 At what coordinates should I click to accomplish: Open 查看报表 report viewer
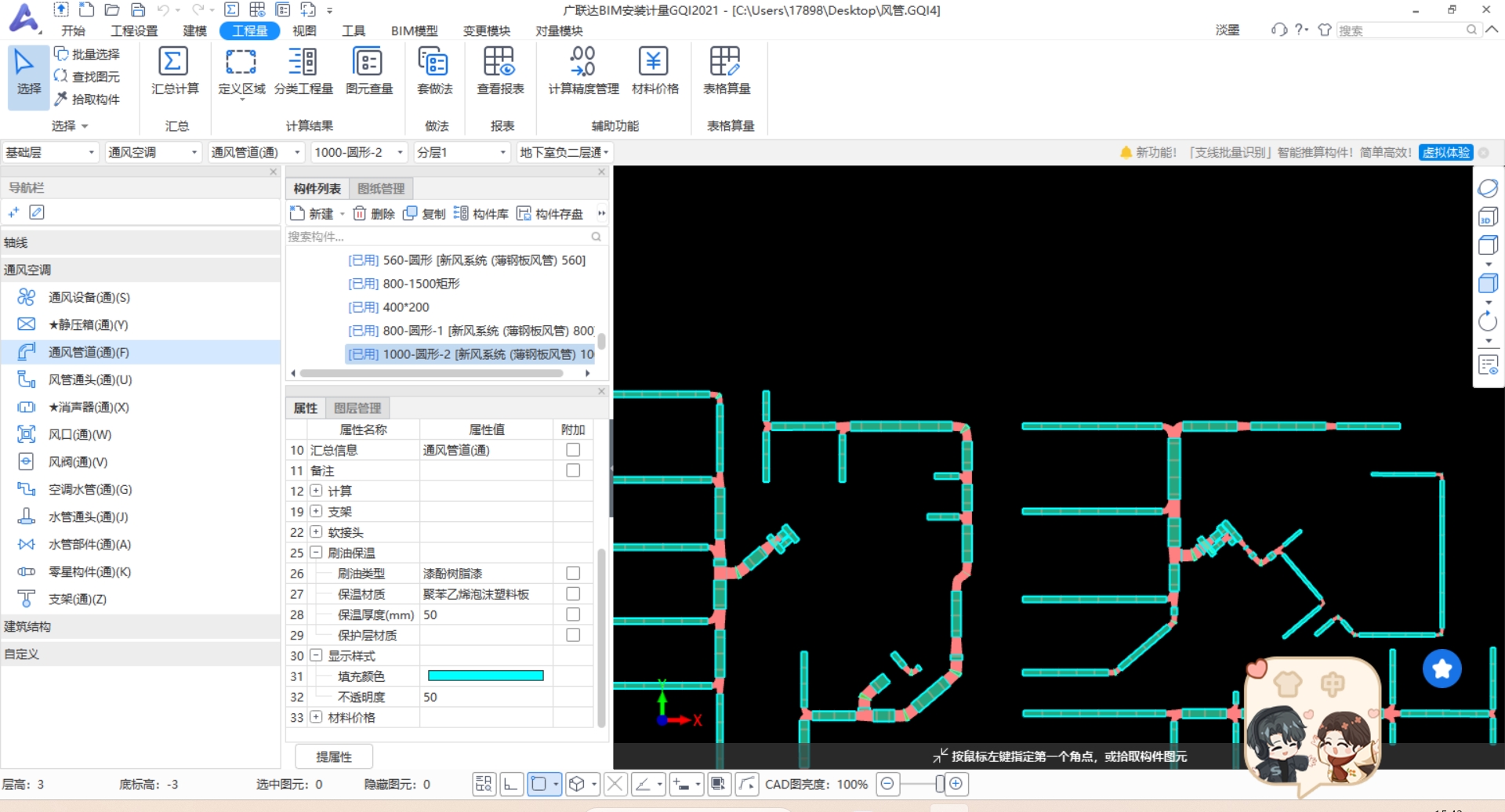(499, 71)
